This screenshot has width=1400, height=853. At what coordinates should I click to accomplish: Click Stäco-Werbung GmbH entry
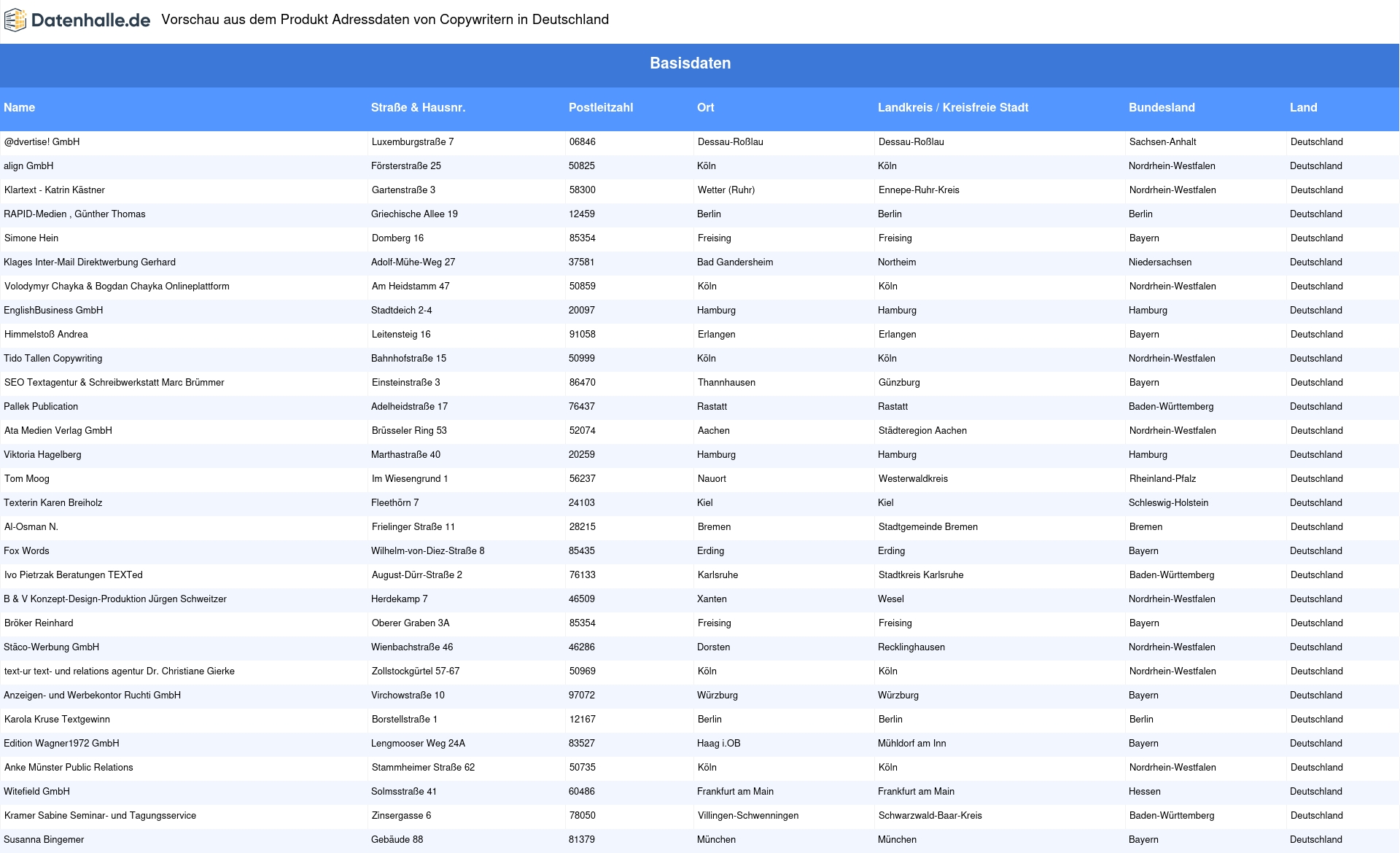[51, 647]
